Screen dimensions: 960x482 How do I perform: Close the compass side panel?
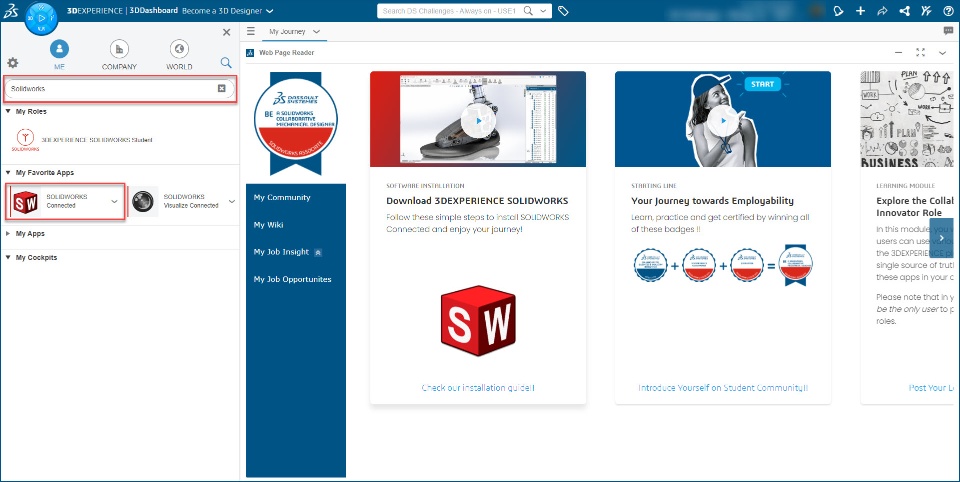point(227,32)
